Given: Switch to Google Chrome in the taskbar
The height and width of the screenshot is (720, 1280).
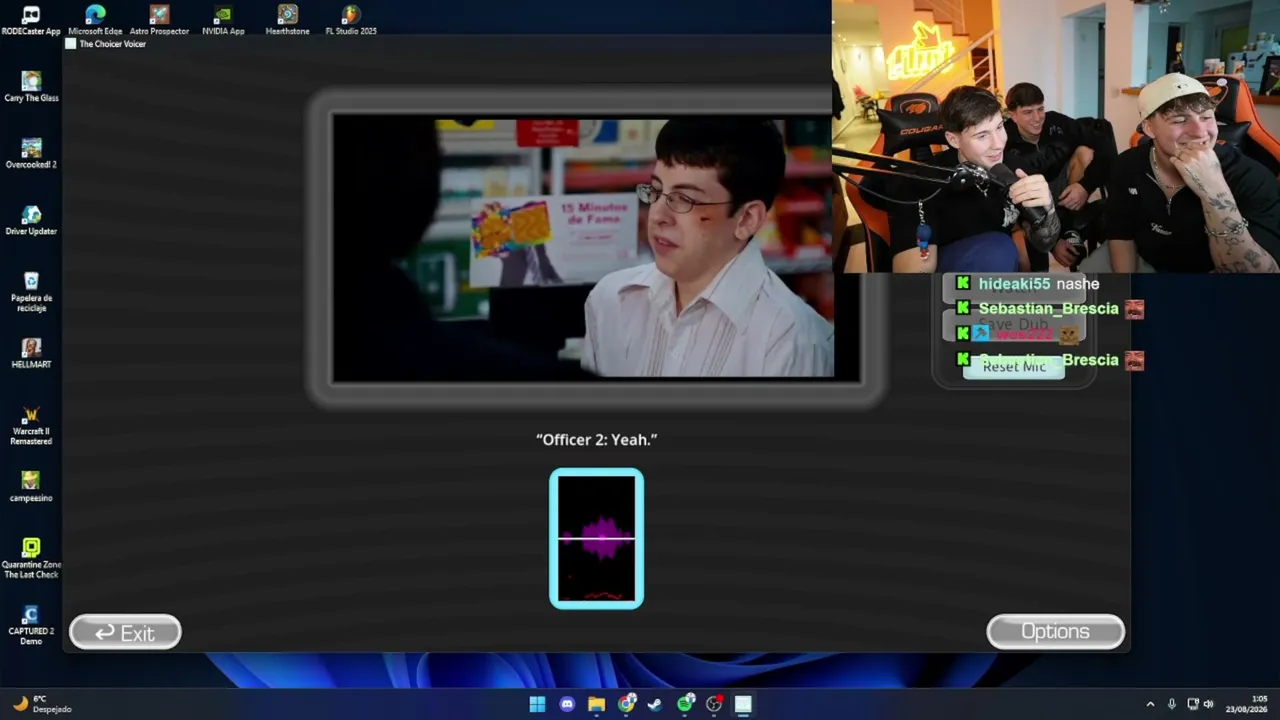Looking at the screenshot, I should 626,704.
